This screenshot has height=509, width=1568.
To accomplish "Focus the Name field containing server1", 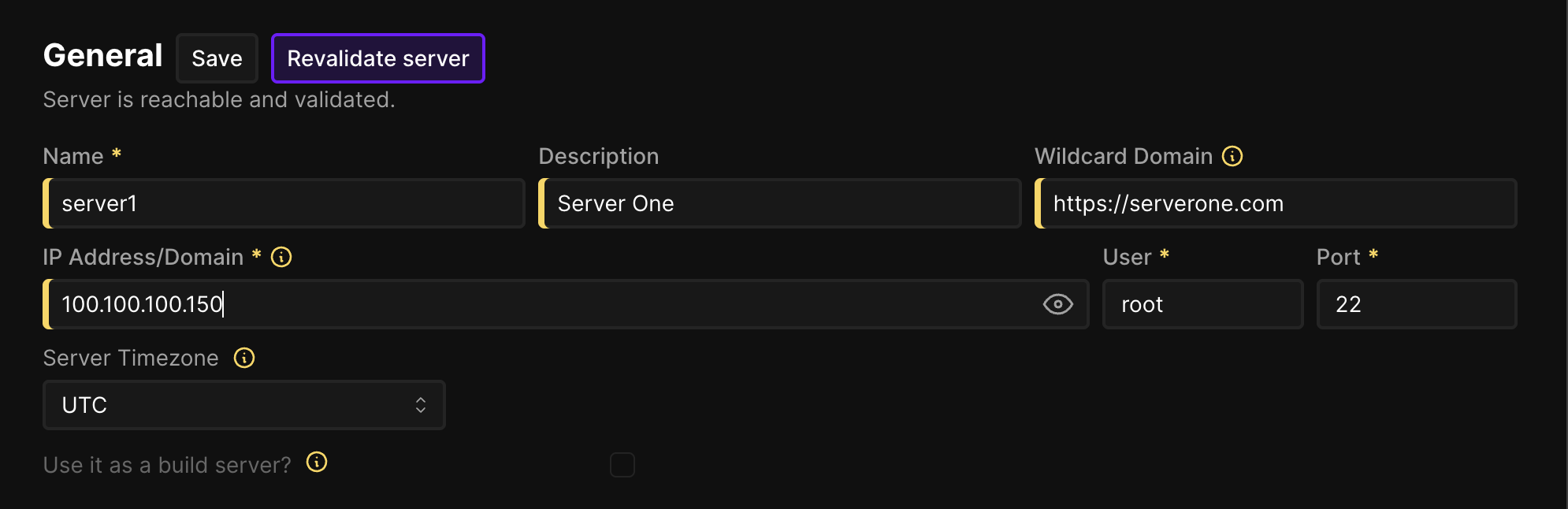I will click(284, 203).
